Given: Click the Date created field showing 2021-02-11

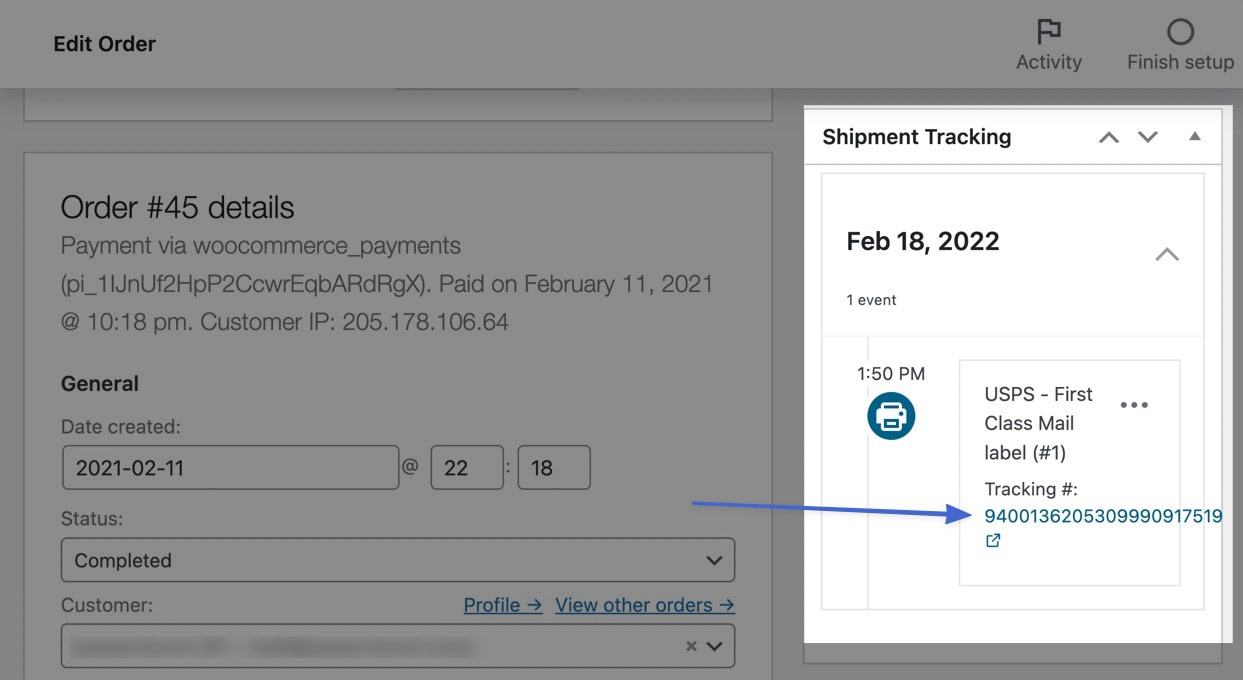Looking at the screenshot, I should pyautogui.click(x=230, y=467).
